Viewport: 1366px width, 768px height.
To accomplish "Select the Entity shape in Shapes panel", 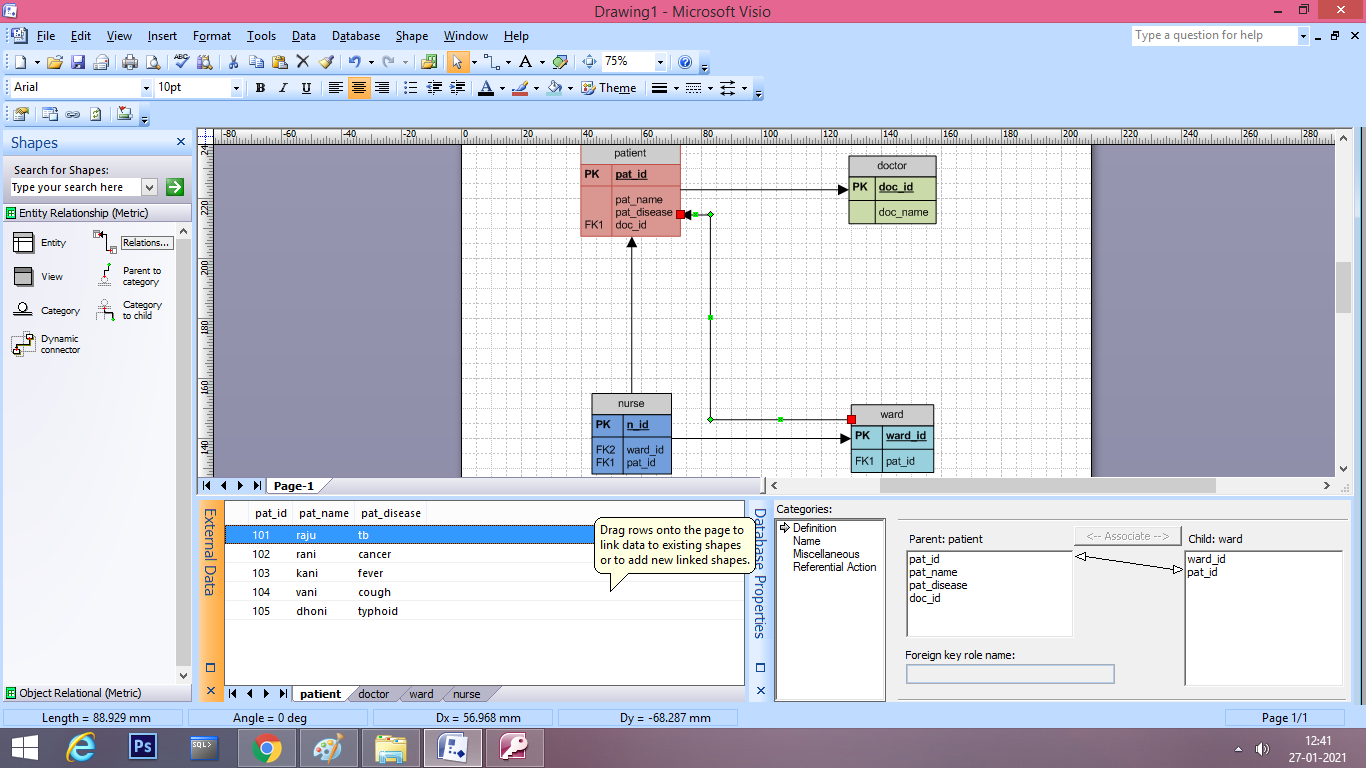I will click(24, 242).
